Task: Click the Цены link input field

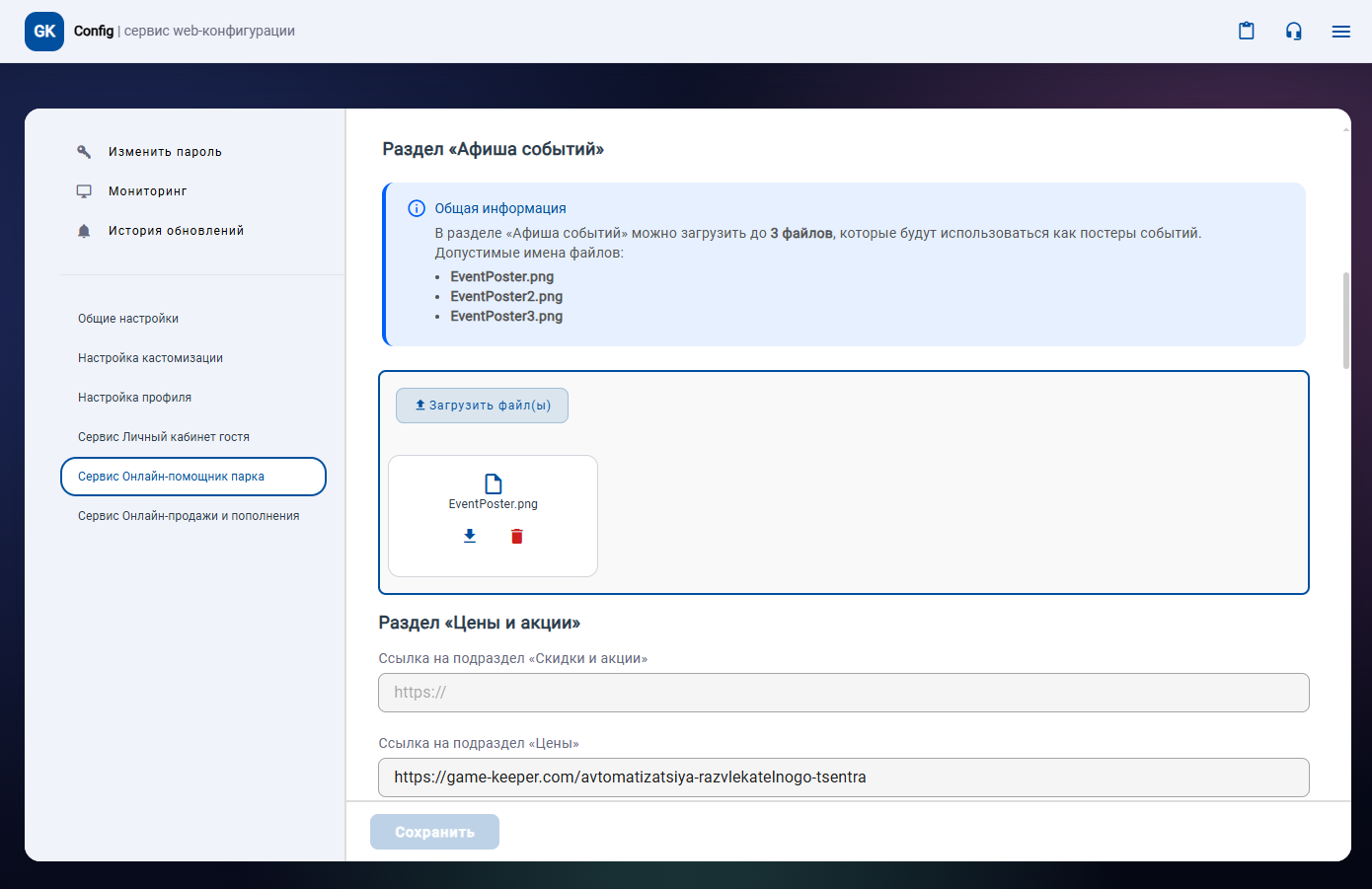Action: pyautogui.click(x=843, y=778)
